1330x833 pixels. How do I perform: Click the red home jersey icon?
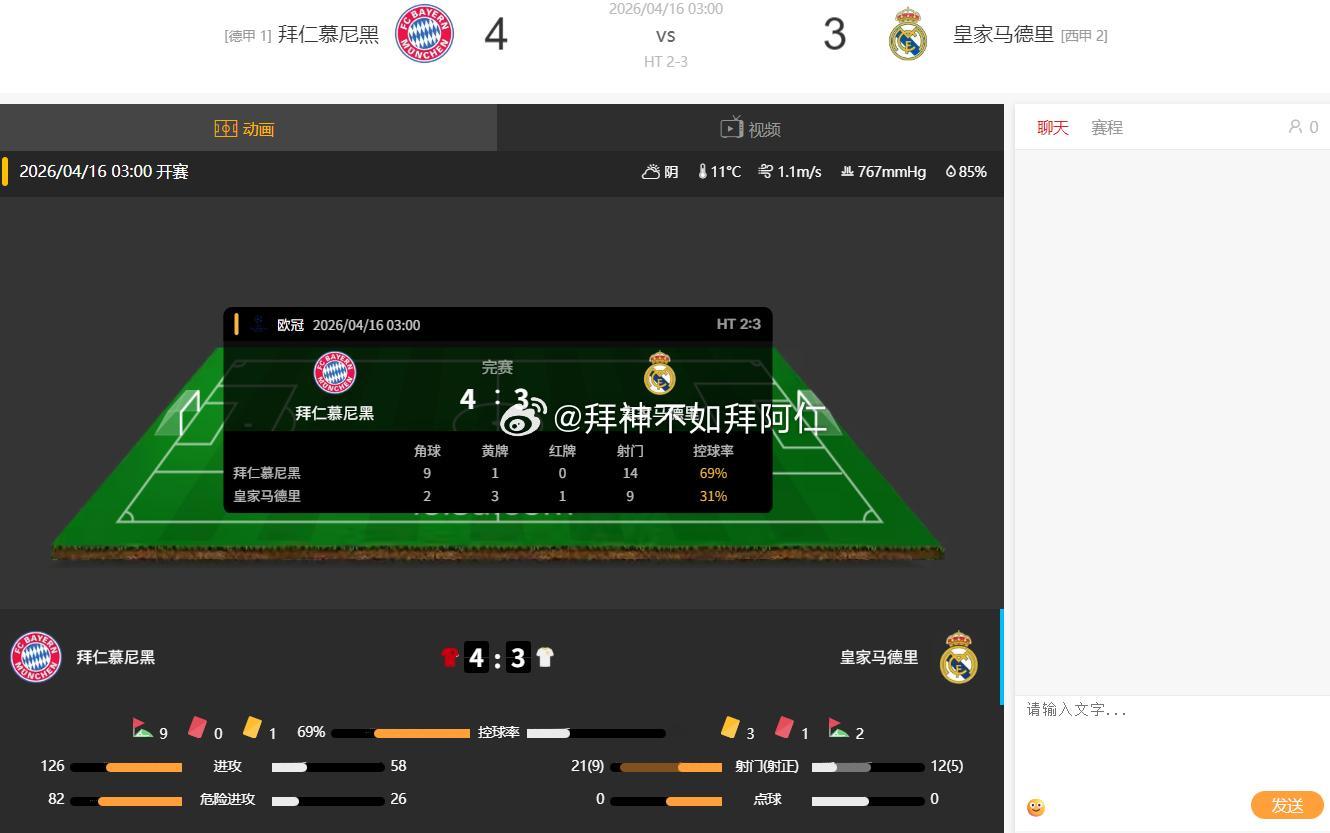pos(450,657)
